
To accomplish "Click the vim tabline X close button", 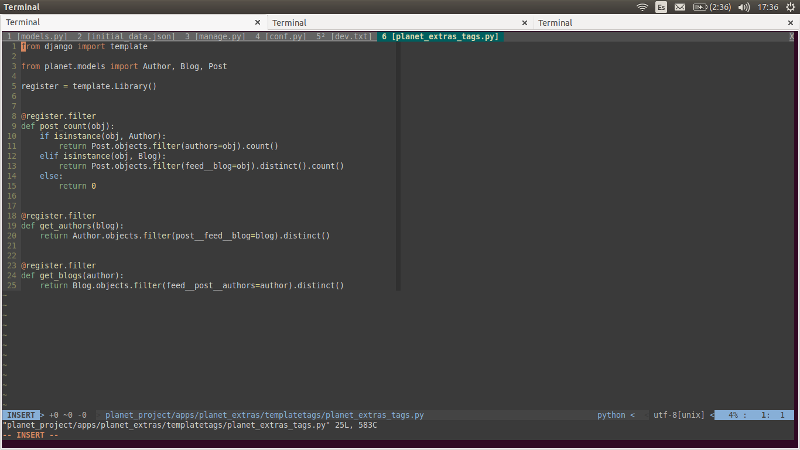I will 791,36.
